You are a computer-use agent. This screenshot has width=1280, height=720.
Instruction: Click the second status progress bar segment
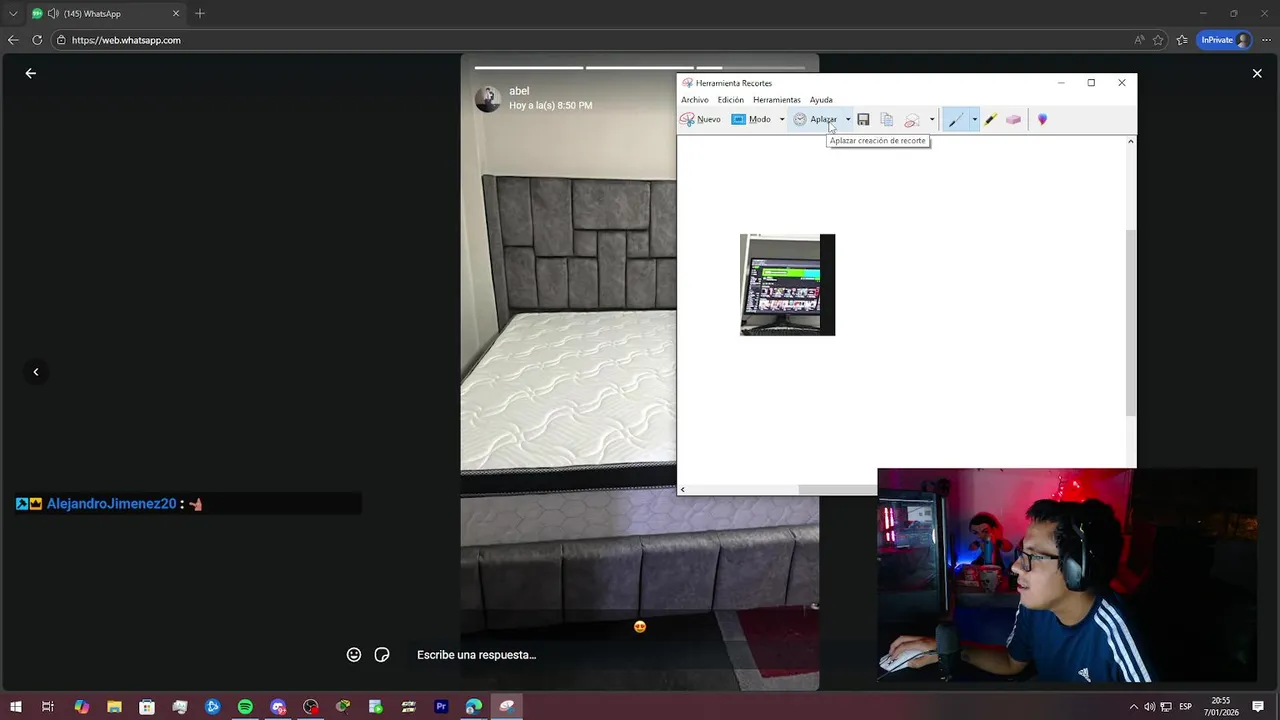[640, 68]
